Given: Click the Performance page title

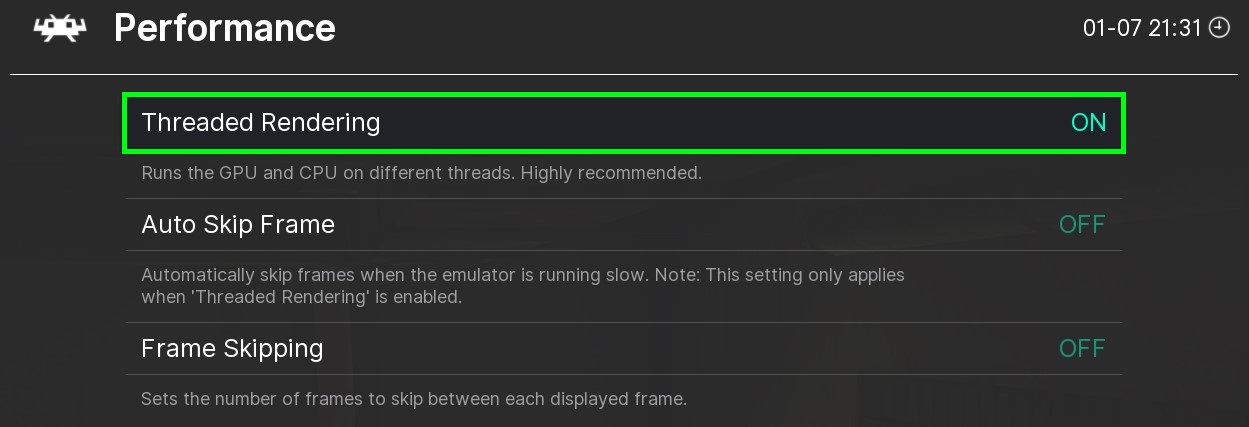Looking at the screenshot, I should click(x=224, y=28).
